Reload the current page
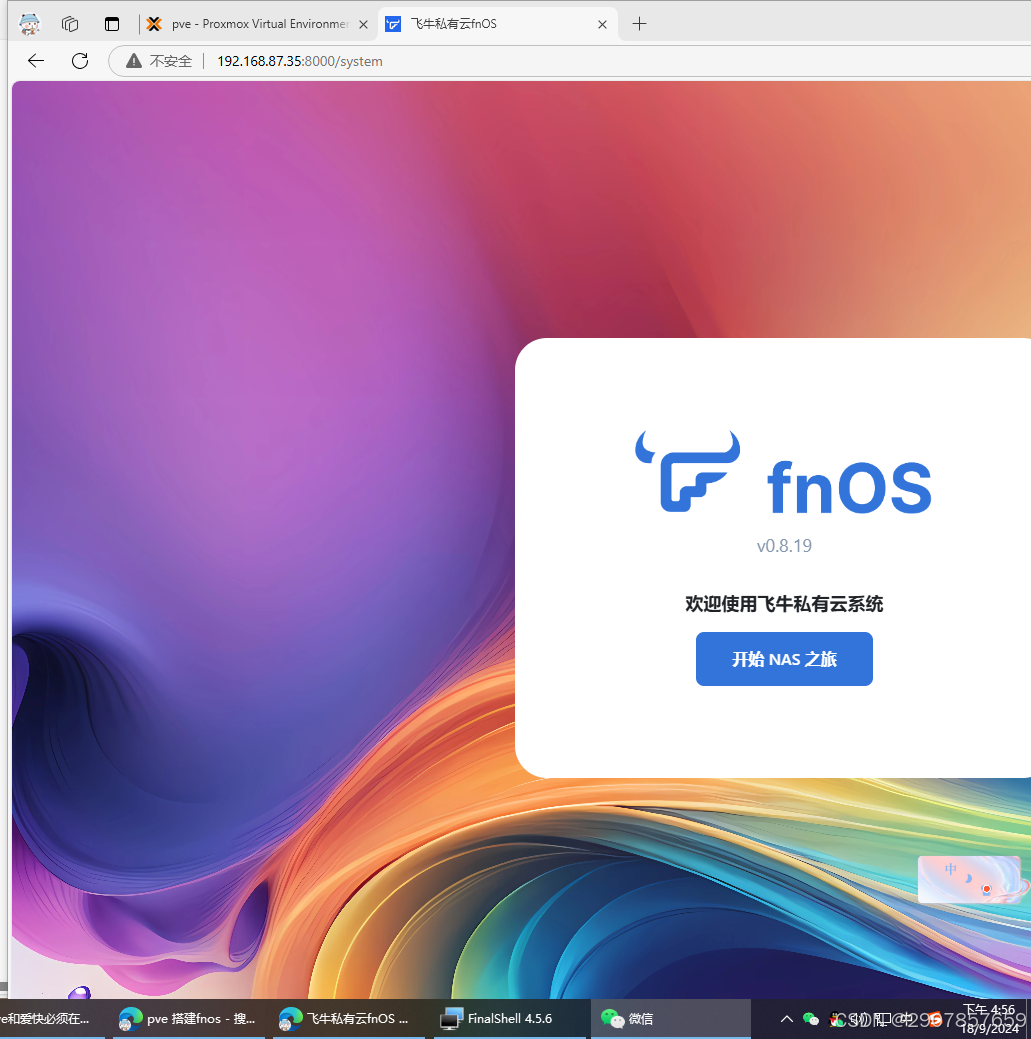 [80, 61]
